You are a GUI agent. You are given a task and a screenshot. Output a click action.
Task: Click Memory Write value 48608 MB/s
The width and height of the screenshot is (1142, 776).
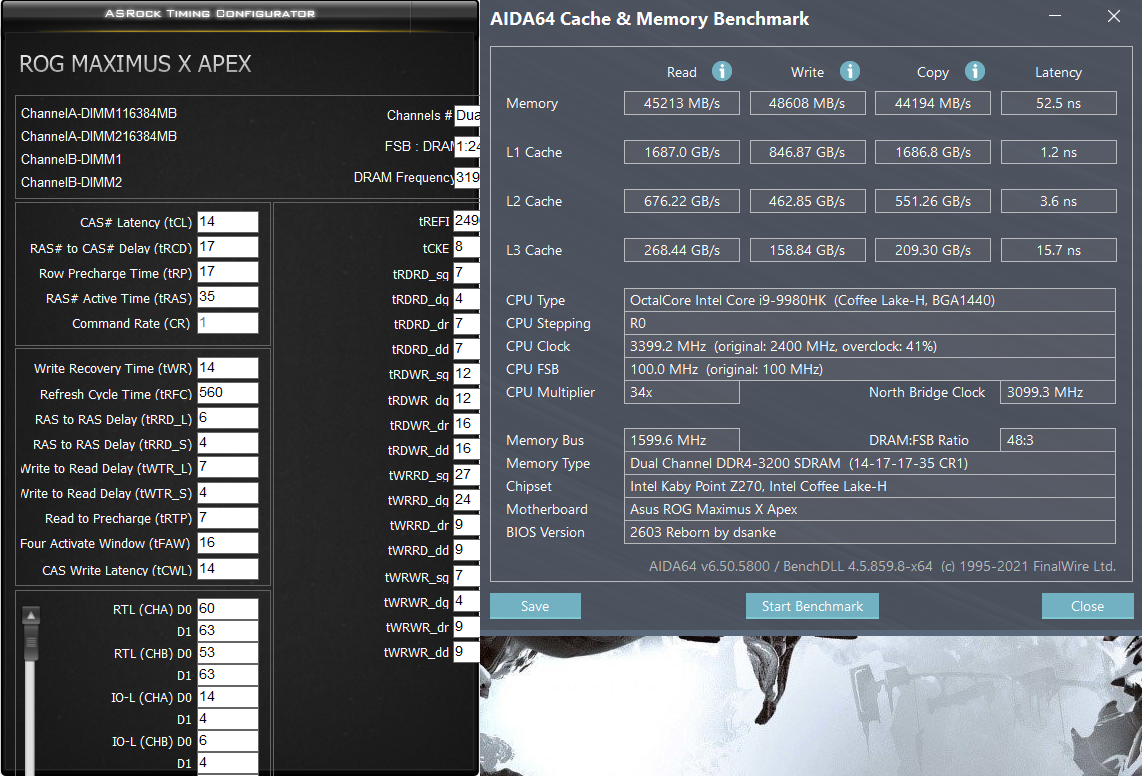click(x=808, y=103)
